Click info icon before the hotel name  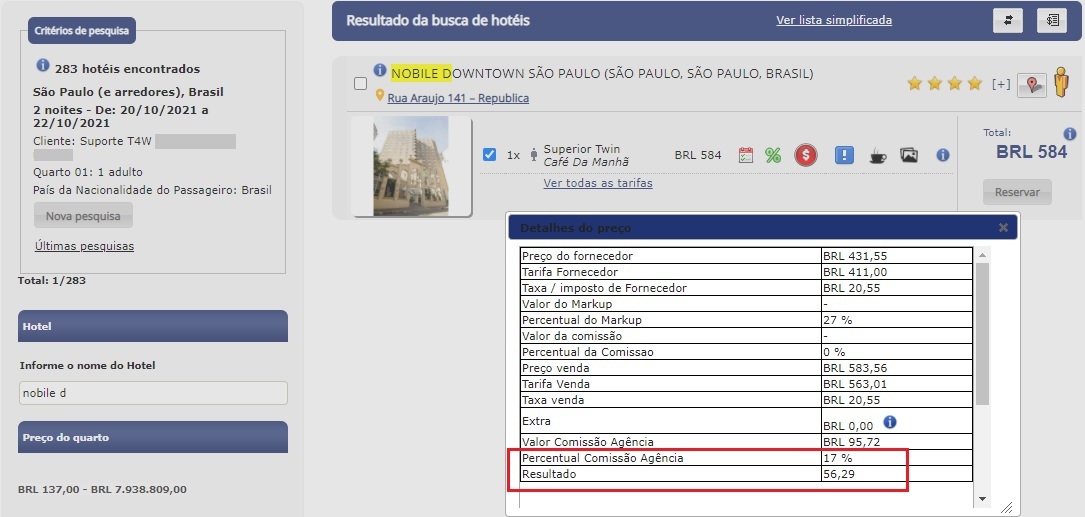tap(380, 71)
